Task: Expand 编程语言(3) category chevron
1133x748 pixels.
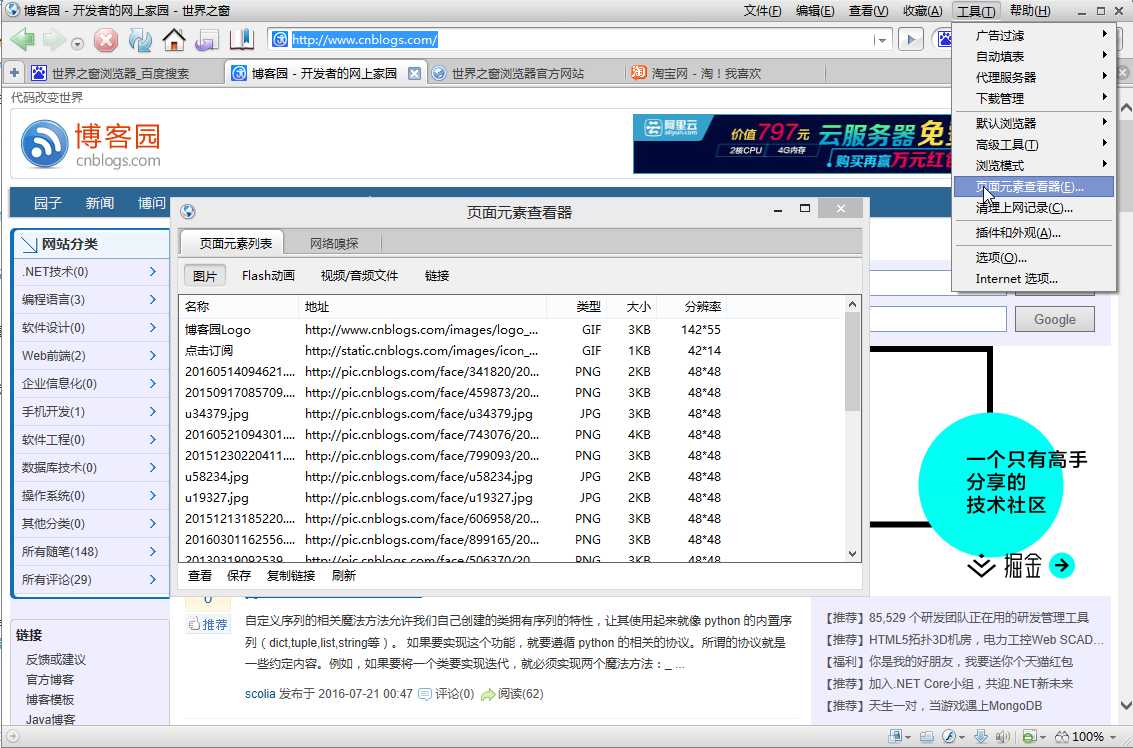Action: pyautogui.click(x=152, y=299)
